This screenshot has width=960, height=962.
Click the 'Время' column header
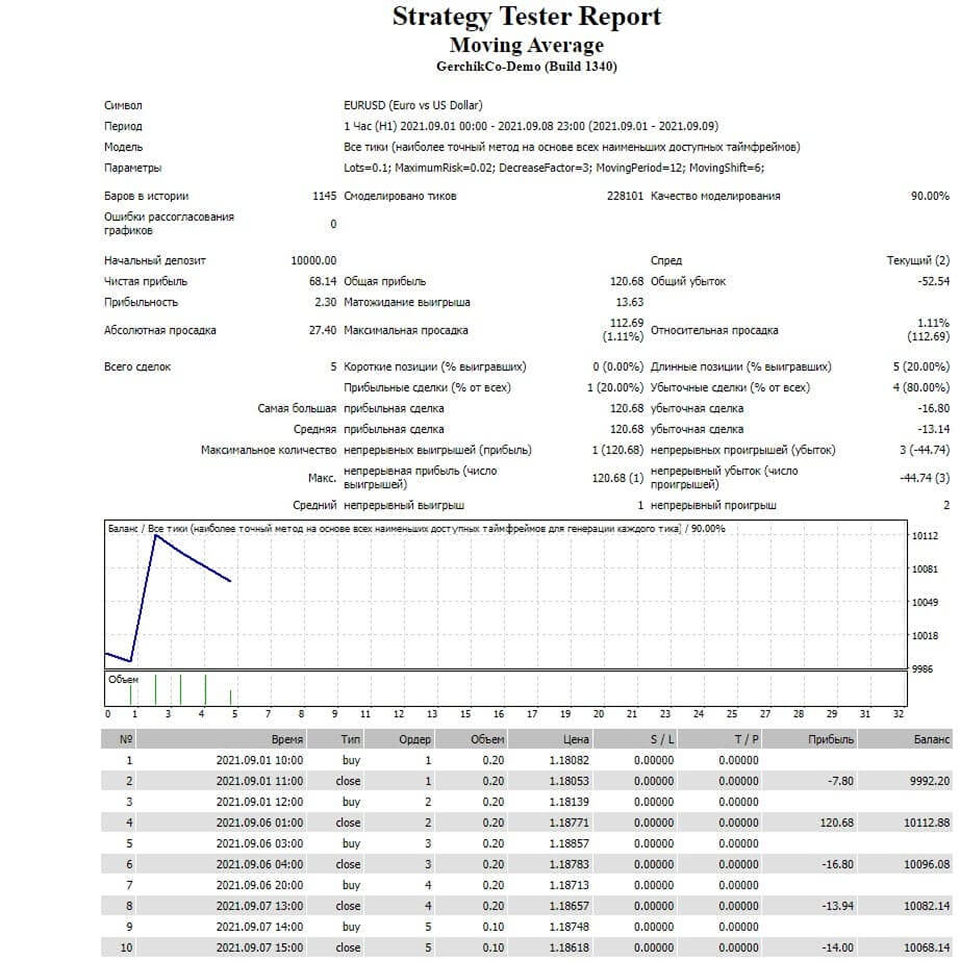click(286, 739)
